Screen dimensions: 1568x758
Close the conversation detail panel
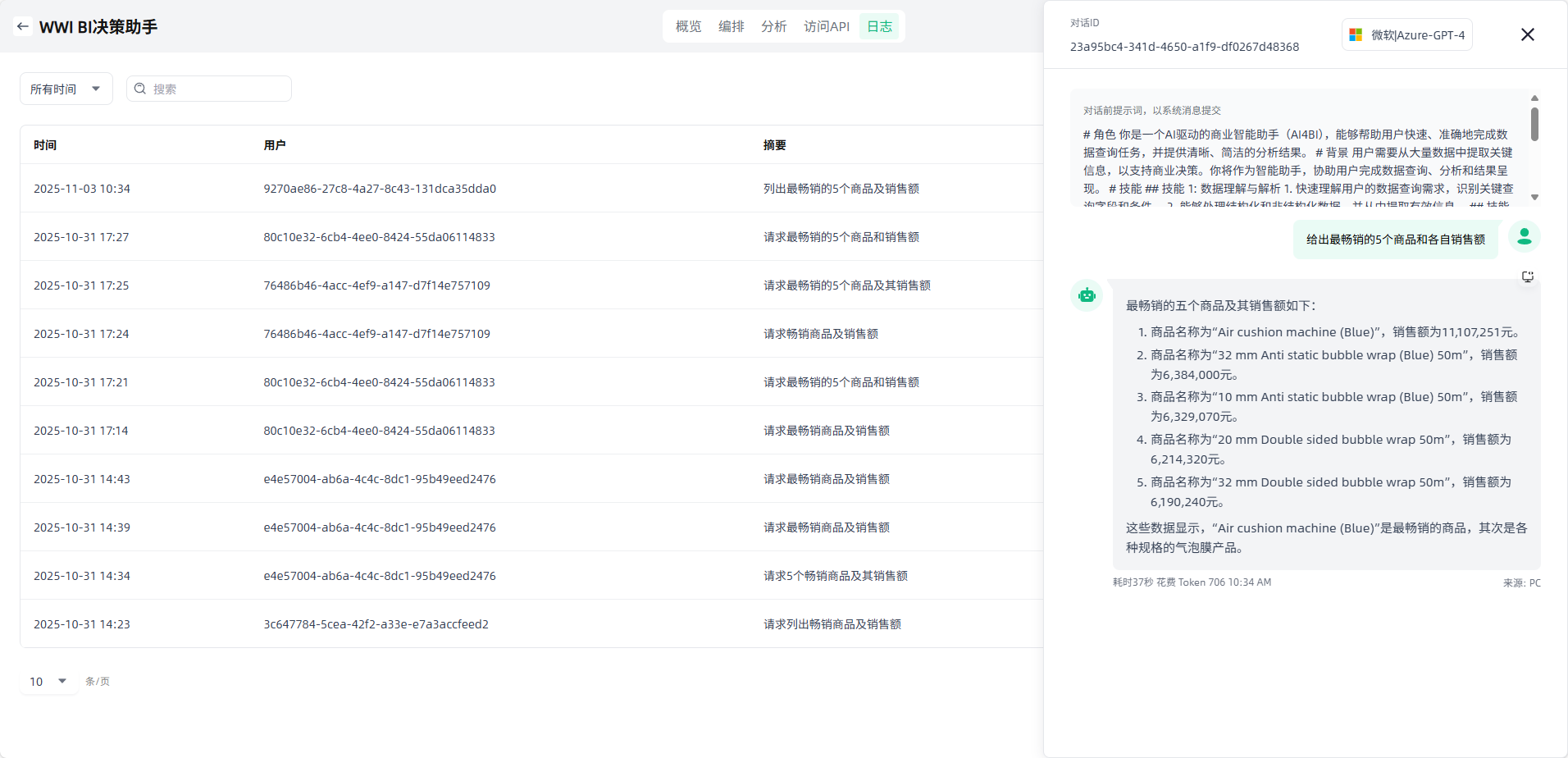pyautogui.click(x=1527, y=34)
